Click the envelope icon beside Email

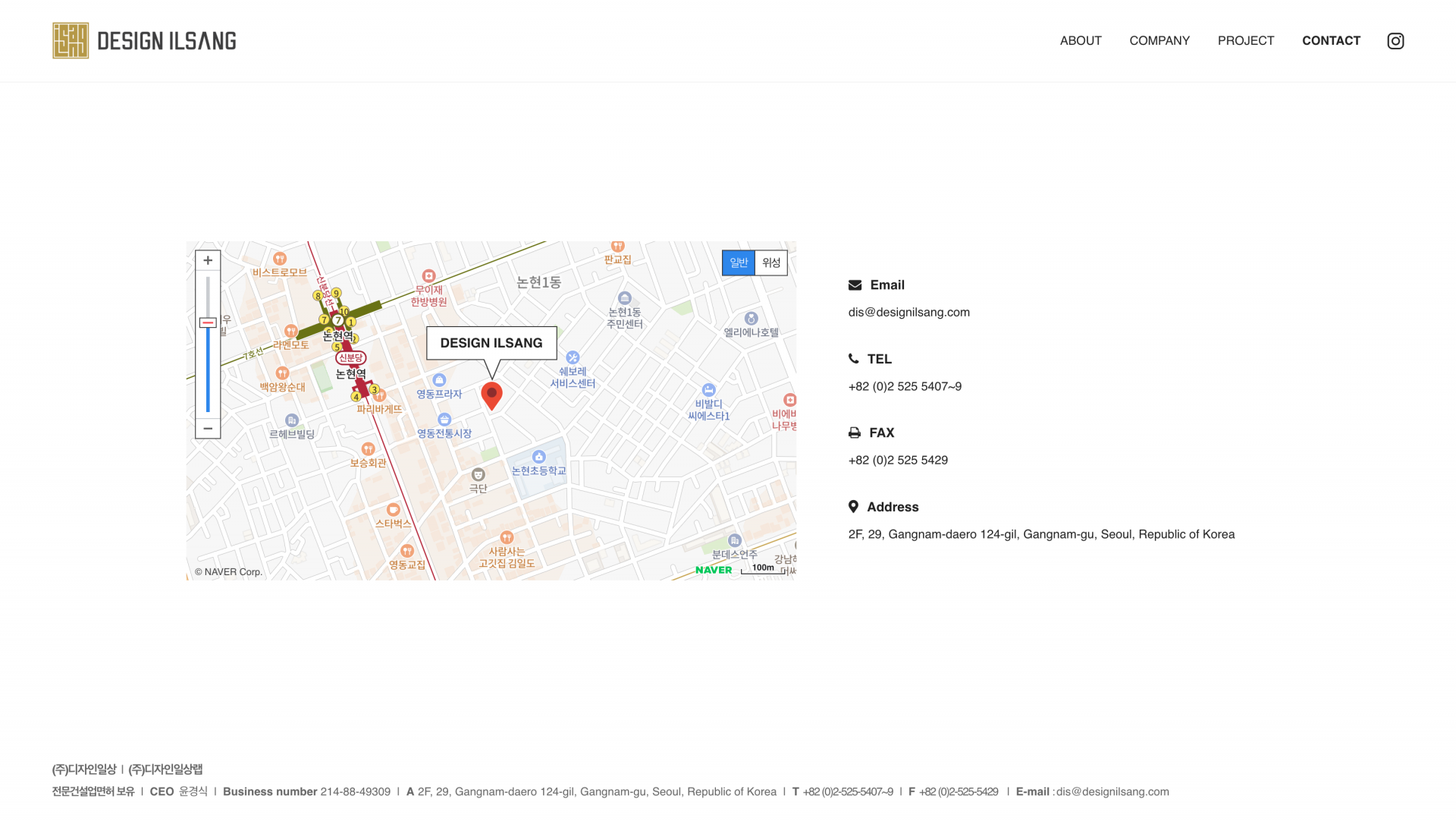click(855, 285)
